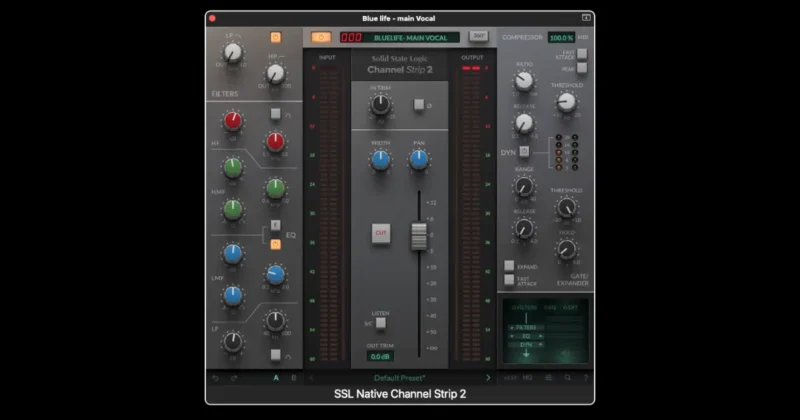Click the compressor Release knob

[x=524, y=123]
